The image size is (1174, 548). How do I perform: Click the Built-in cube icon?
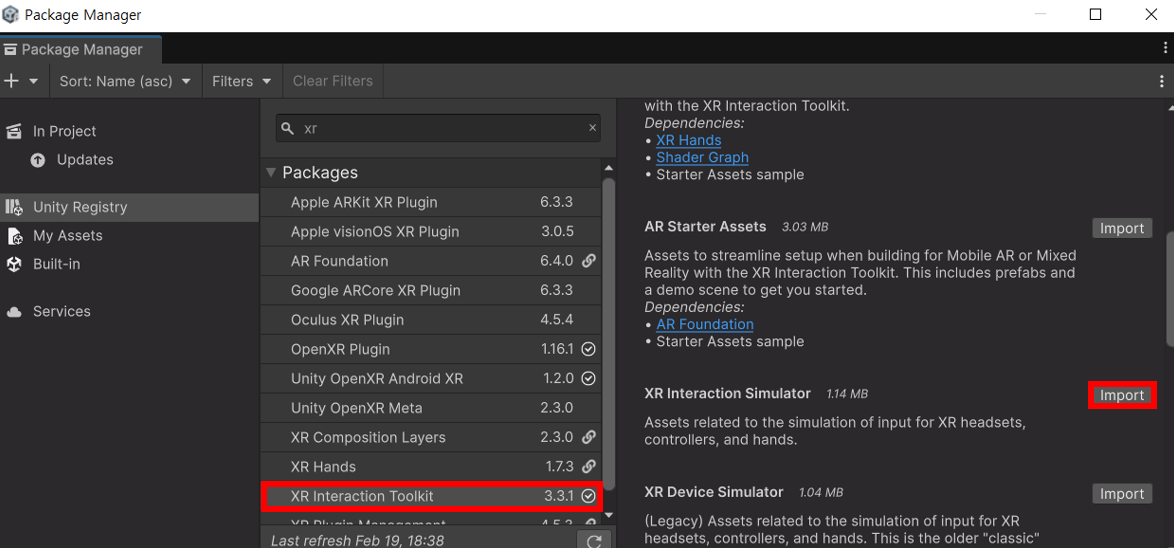click(13, 264)
